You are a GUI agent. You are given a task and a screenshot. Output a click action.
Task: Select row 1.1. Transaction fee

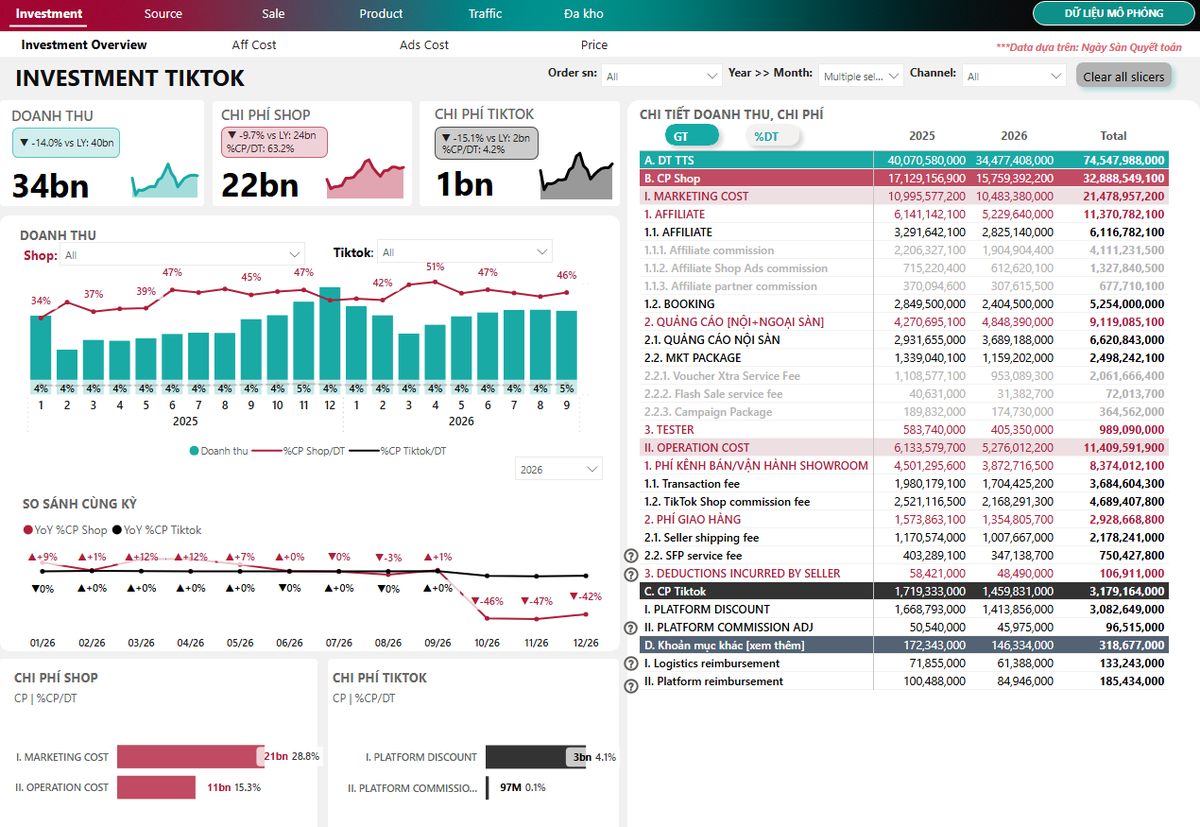tap(903, 484)
